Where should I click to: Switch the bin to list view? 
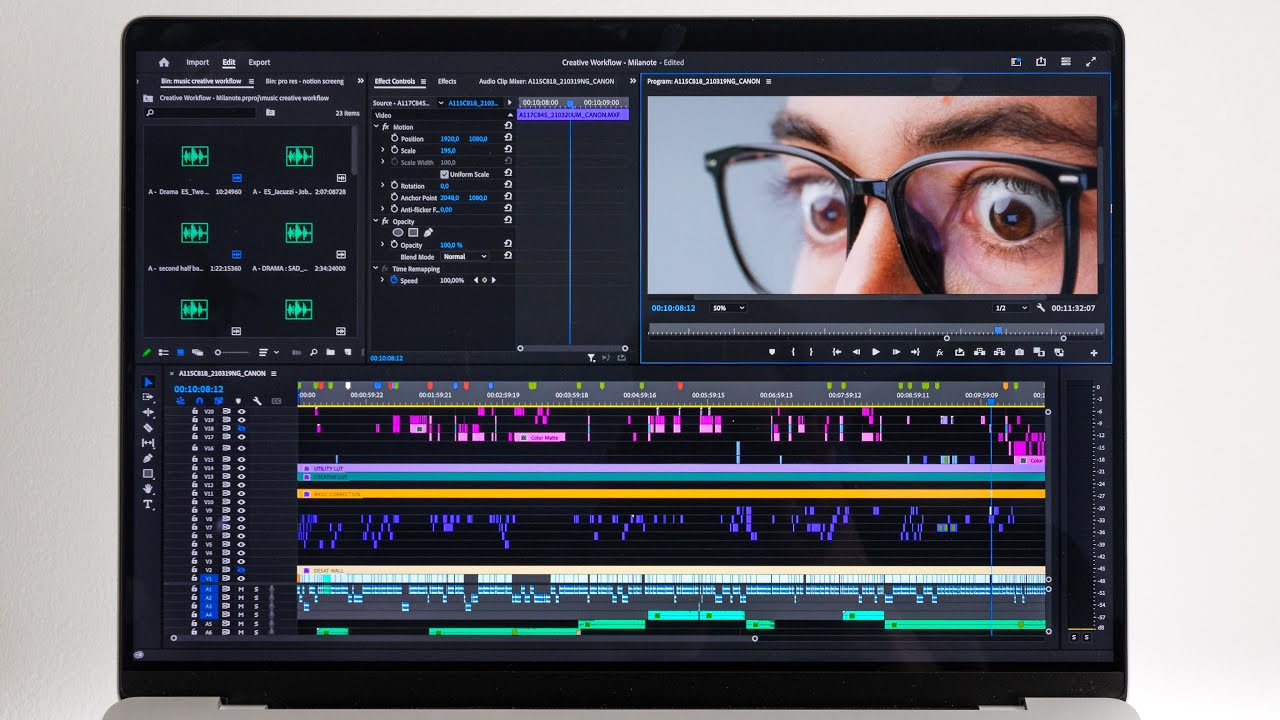tap(164, 352)
